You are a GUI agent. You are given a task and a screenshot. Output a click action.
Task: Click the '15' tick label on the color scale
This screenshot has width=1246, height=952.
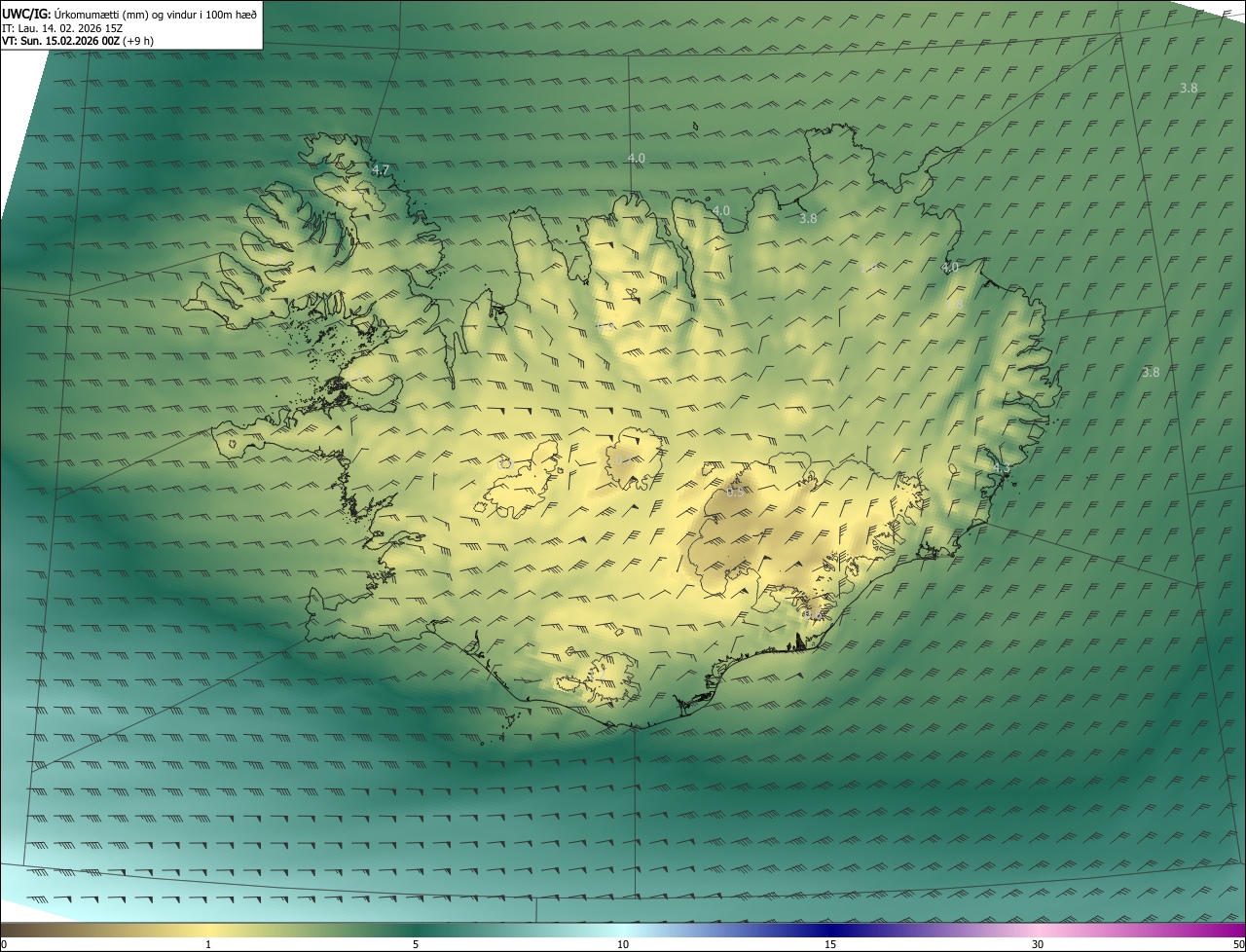point(830,944)
